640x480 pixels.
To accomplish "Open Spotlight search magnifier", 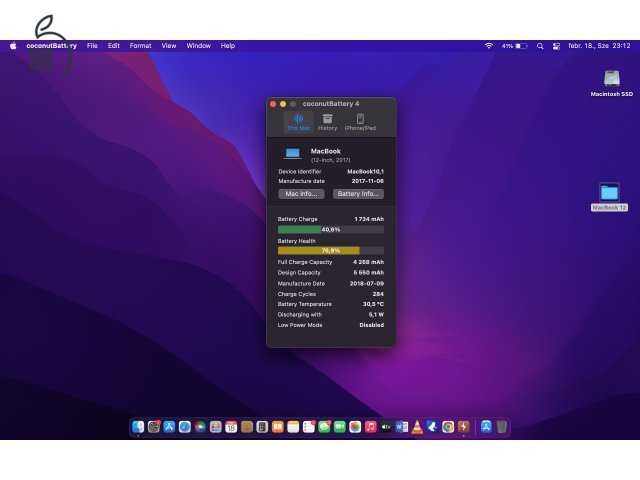I will [540, 46].
